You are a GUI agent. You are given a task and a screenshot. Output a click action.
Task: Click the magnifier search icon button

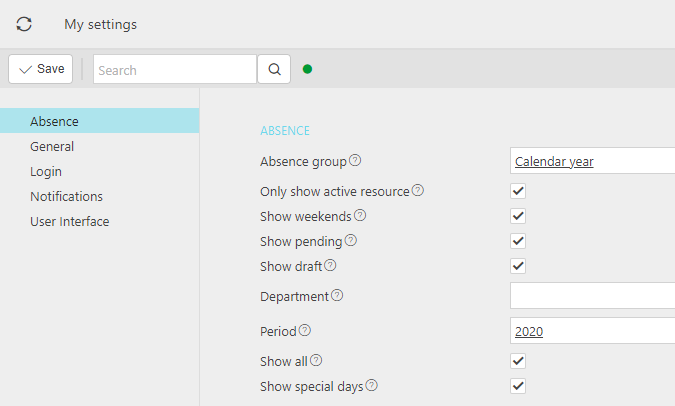pyautogui.click(x=273, y=69)
